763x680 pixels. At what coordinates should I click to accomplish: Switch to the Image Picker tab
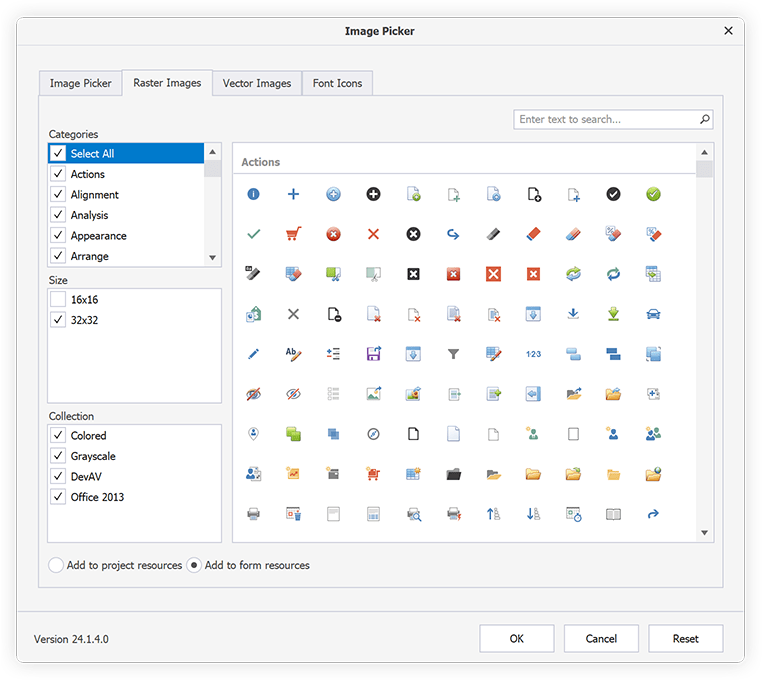click(80, 83)
